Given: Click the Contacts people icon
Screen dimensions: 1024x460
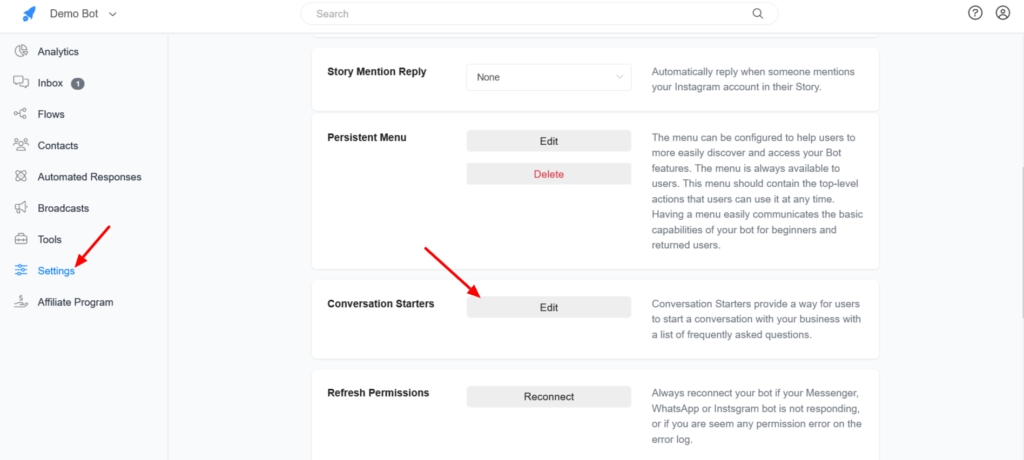Looking at the screenshot, I should pos(21,145).
